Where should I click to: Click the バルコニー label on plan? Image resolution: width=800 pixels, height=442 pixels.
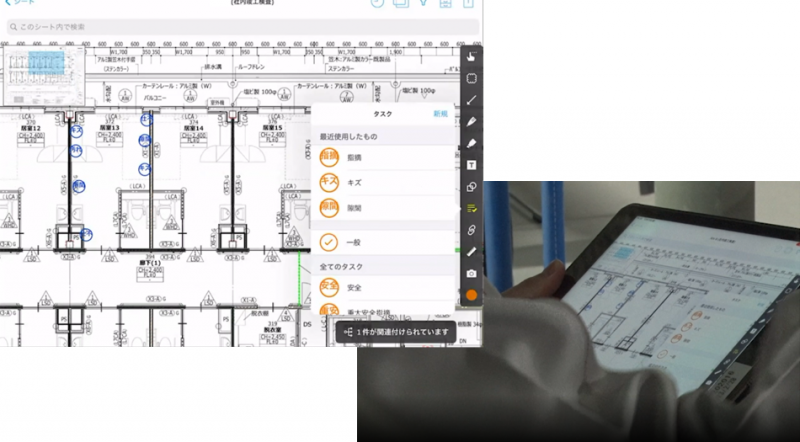(155, 97)
